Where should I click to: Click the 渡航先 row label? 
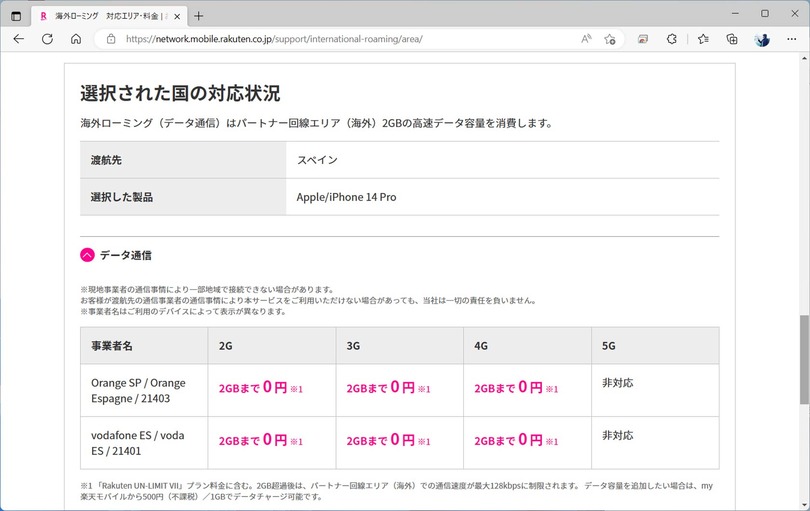point(183,160)
